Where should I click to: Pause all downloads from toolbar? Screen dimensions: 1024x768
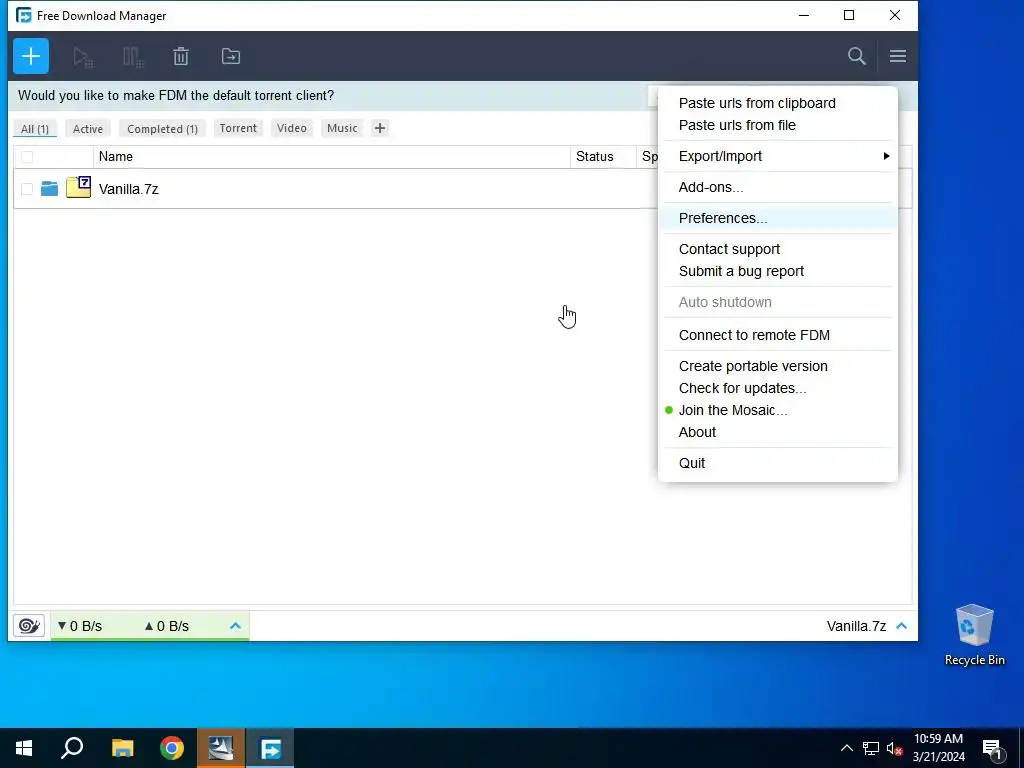tap(133, 57)
